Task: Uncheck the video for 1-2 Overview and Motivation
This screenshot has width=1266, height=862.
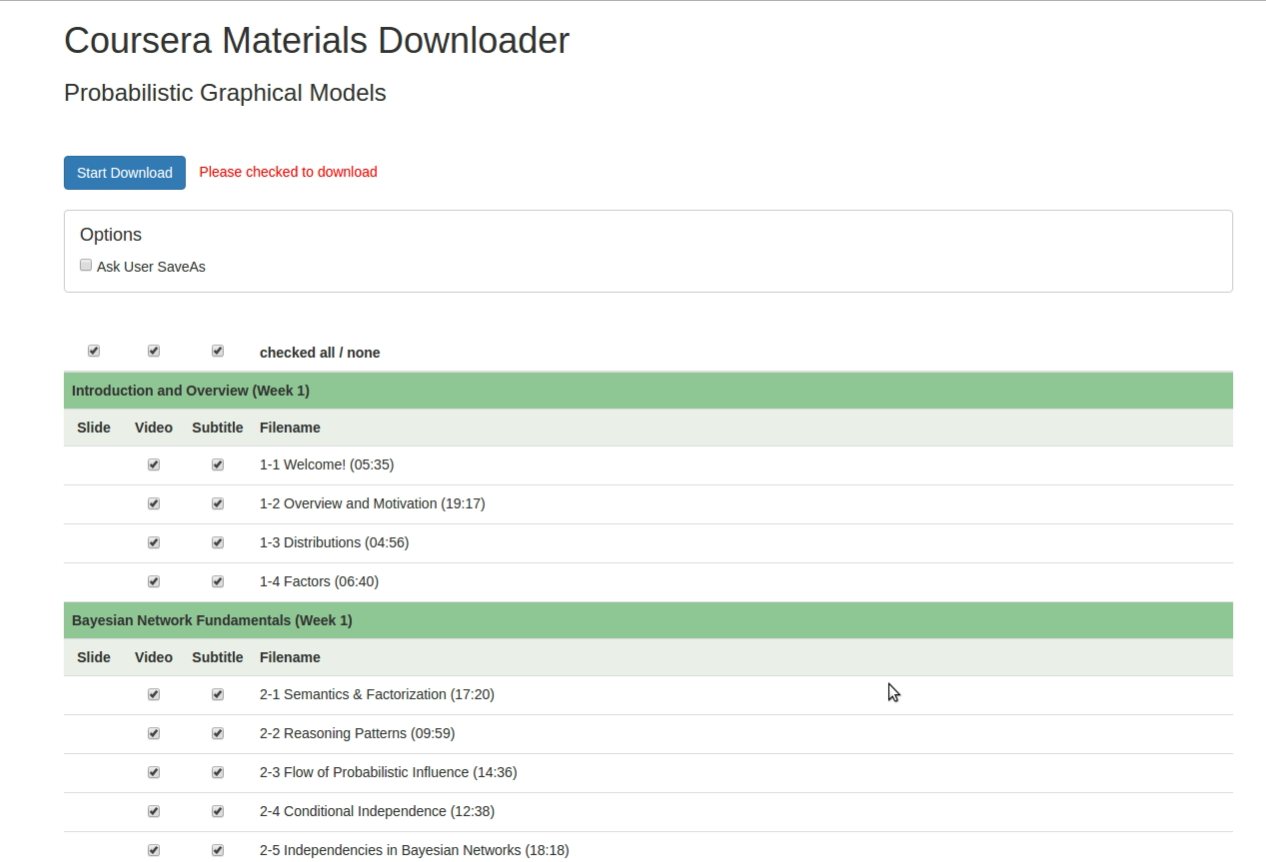Action: (152, 503)
